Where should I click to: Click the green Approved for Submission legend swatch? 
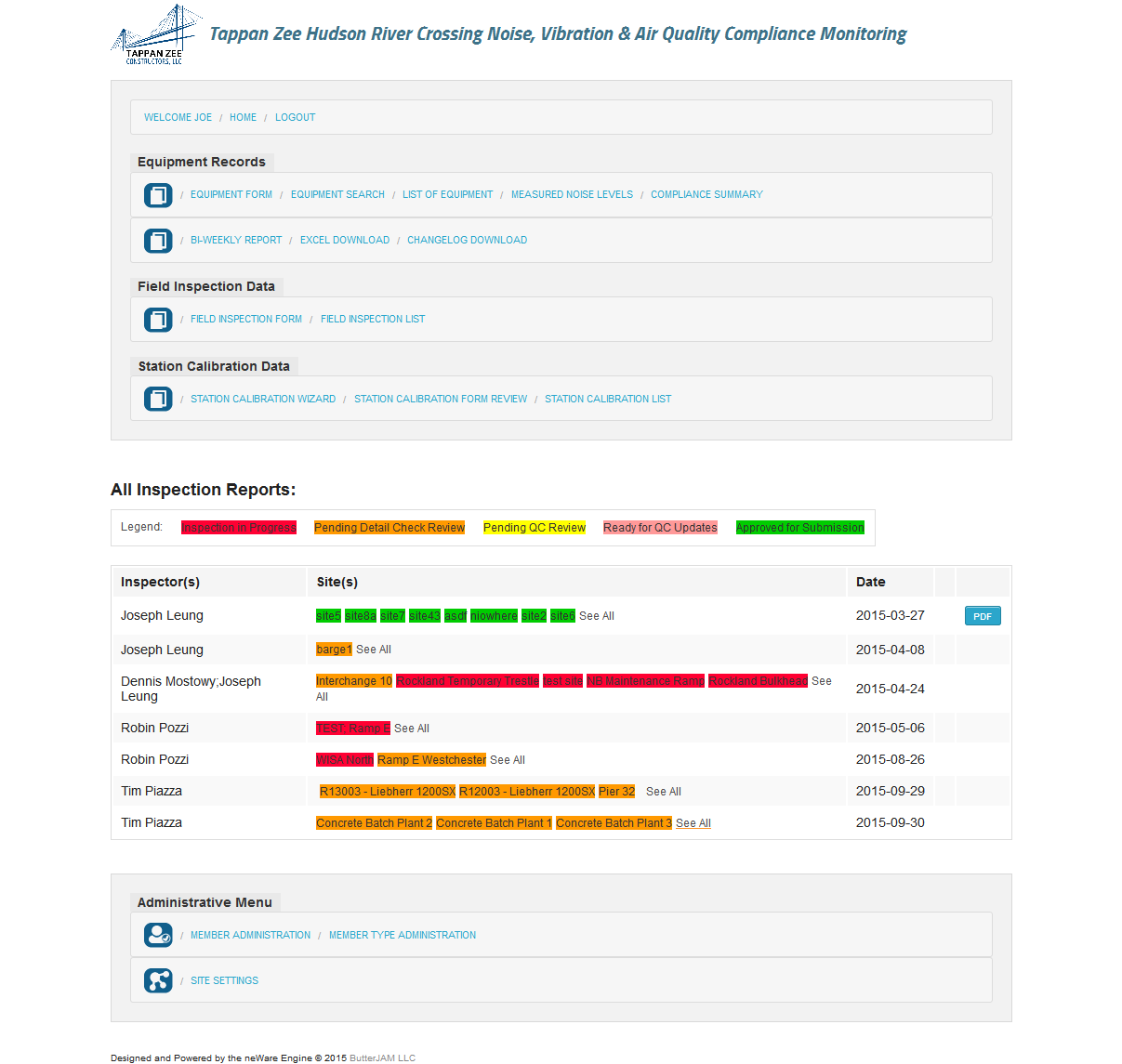(x=799, y=528)
